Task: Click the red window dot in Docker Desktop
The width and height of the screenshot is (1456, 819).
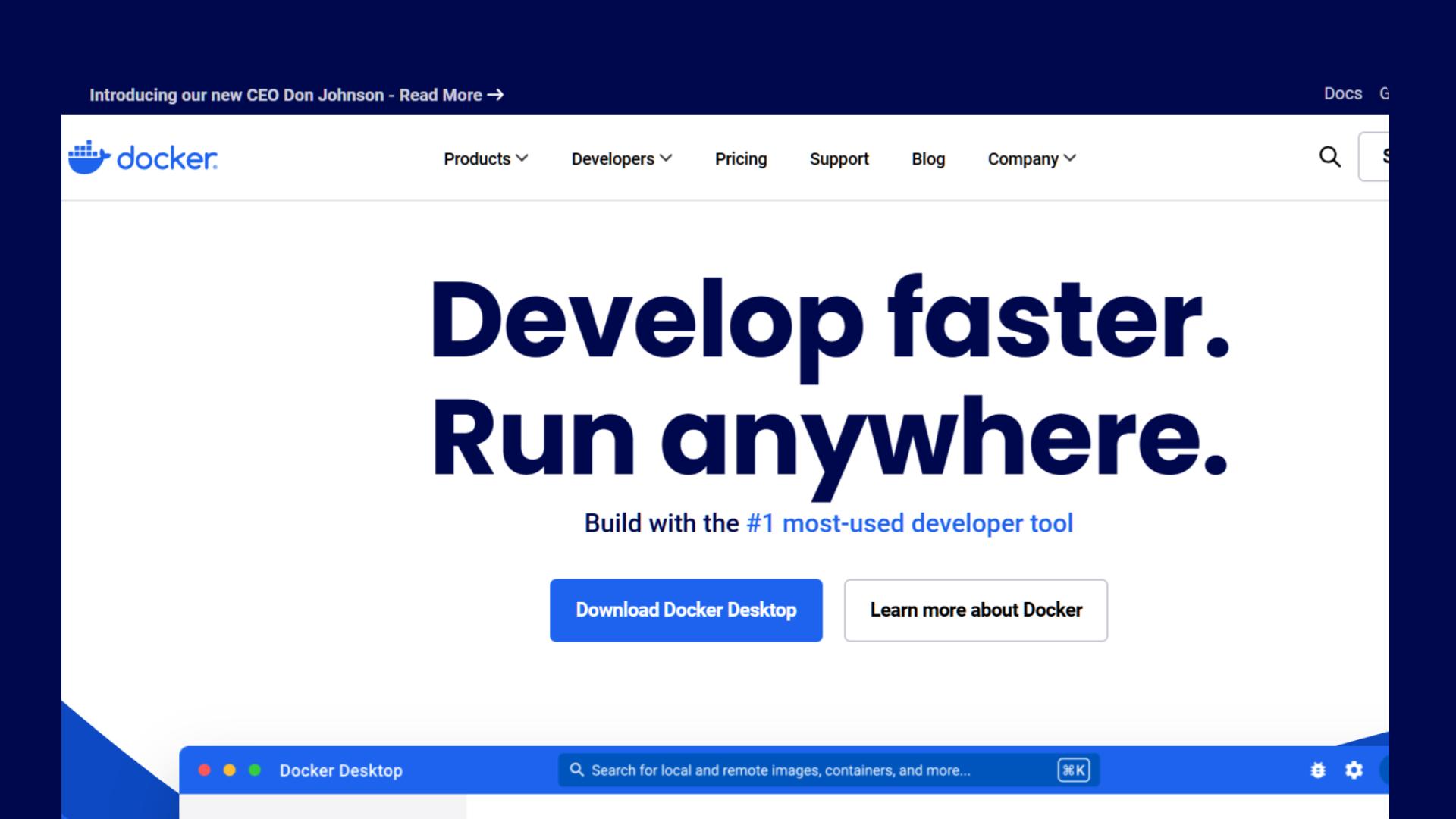Action: [x=204, y=770]
